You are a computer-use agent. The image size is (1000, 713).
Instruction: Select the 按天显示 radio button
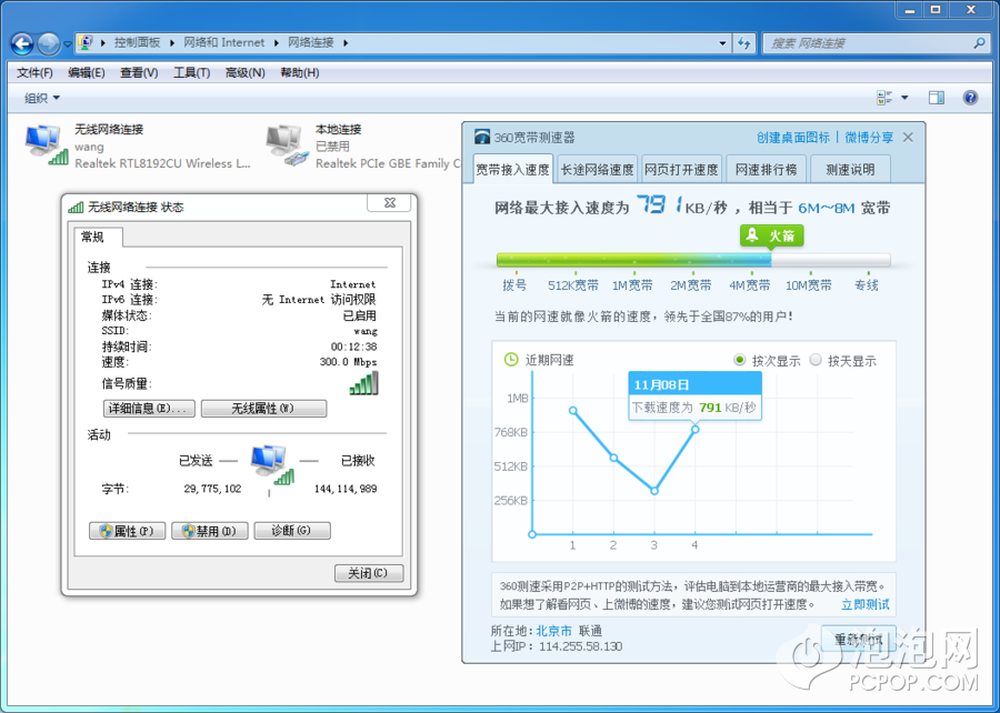[816, 360]
